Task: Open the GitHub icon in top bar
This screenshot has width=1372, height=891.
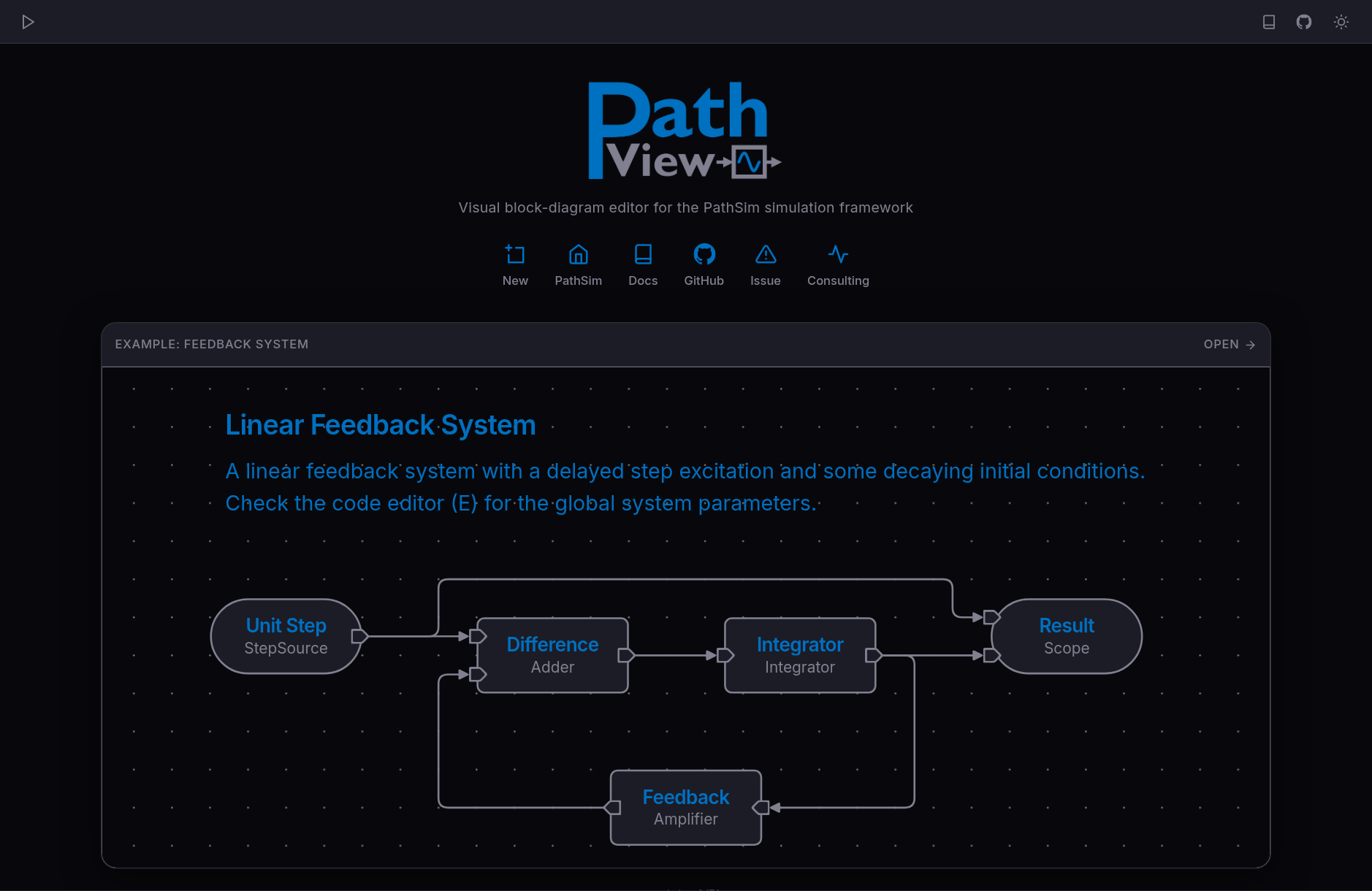Action: tap(1304, 22)
